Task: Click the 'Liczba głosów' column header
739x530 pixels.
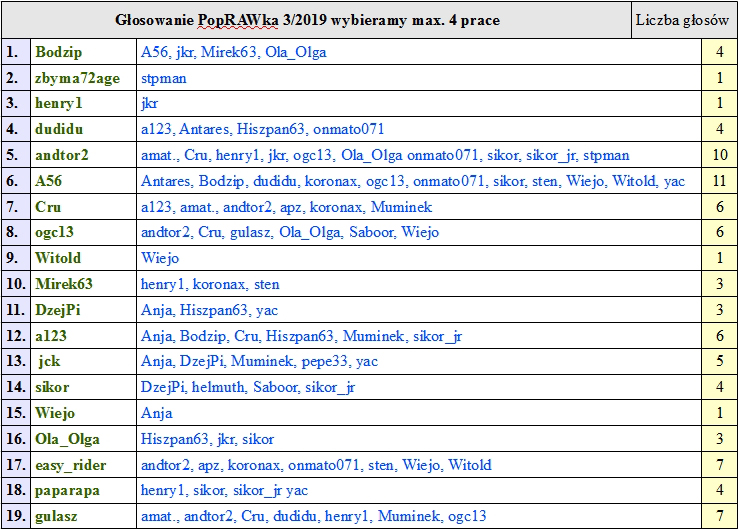Action: [x=682, y=20]
